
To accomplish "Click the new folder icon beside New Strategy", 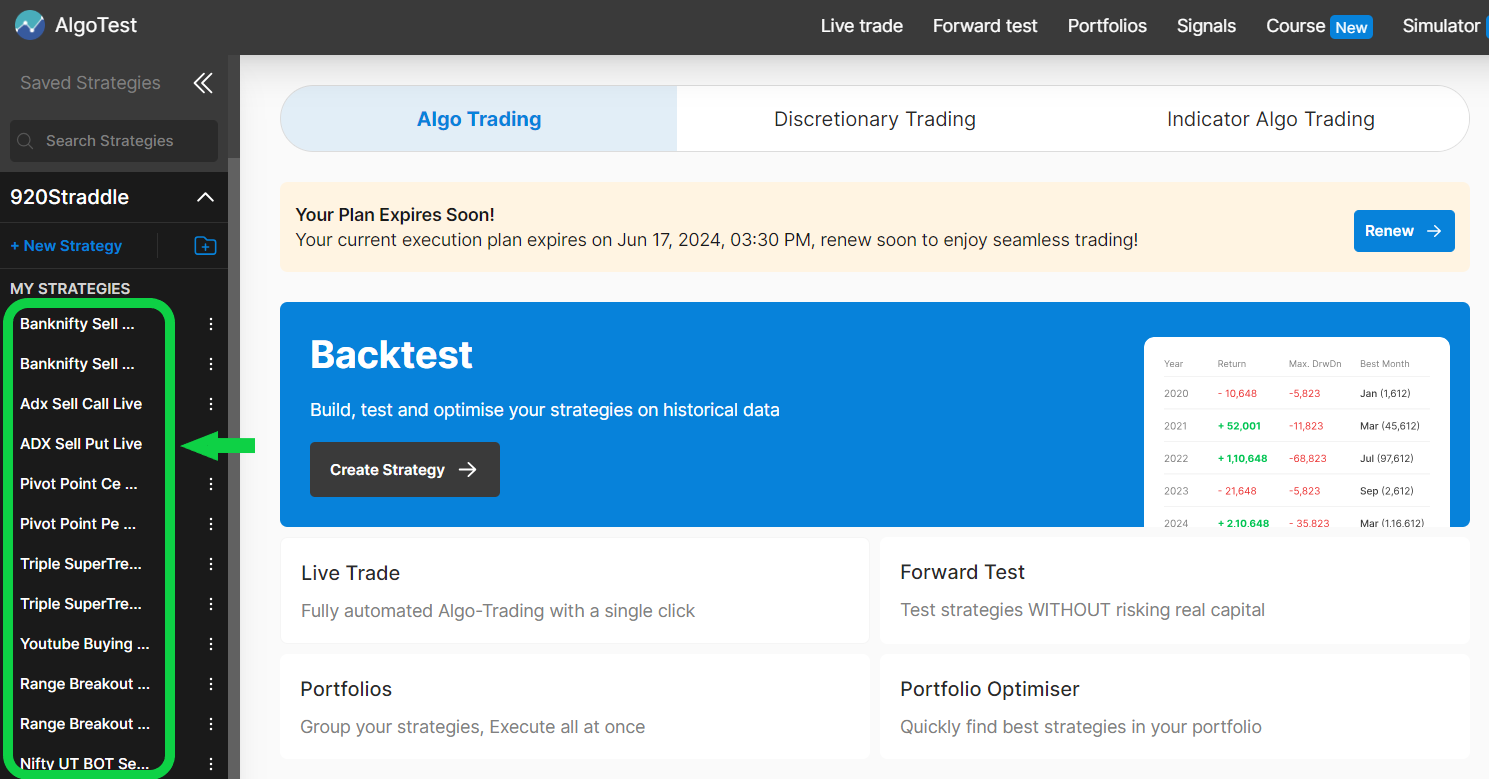I will (205, 246).
